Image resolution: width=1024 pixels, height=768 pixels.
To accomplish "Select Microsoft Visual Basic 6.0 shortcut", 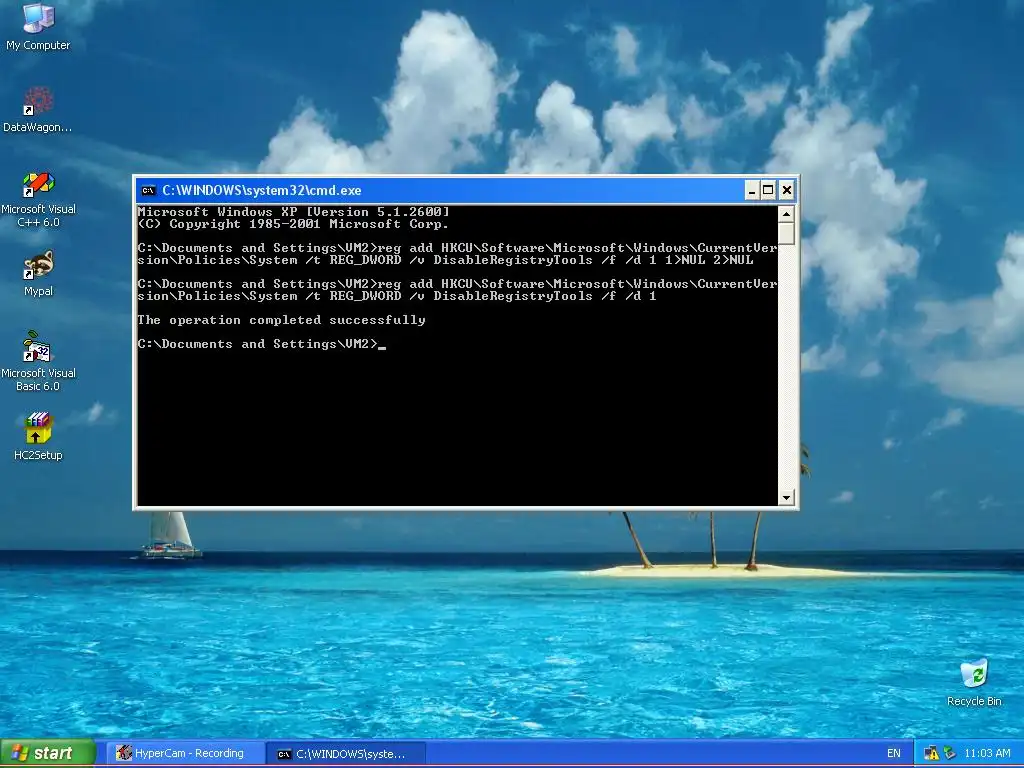I will pos(38,361).
